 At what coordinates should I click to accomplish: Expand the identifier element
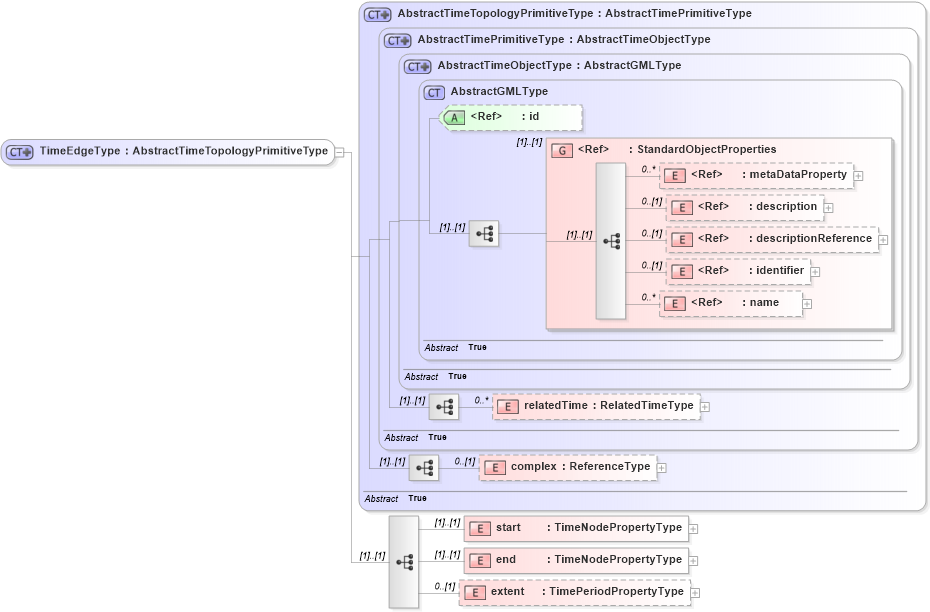pos(816,272)
